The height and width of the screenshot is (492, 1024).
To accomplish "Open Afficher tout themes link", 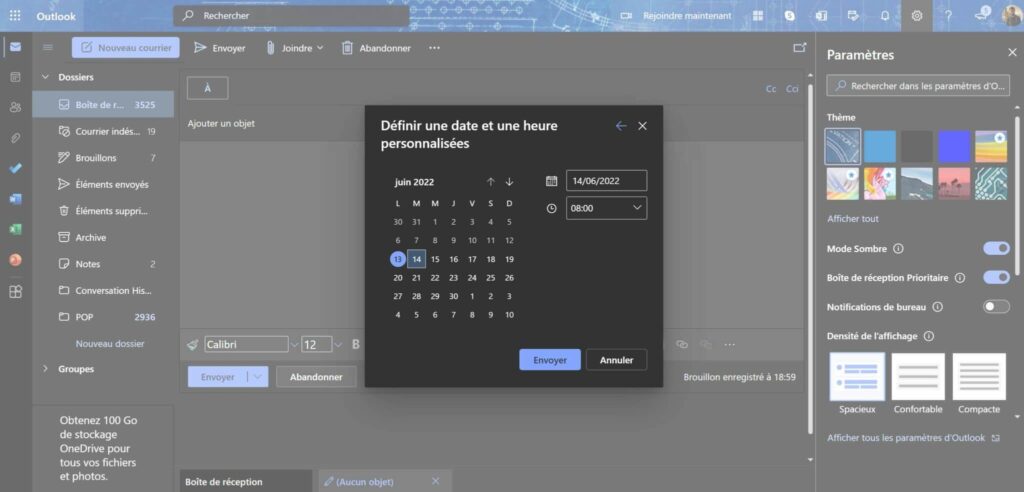I will [853, 219].
